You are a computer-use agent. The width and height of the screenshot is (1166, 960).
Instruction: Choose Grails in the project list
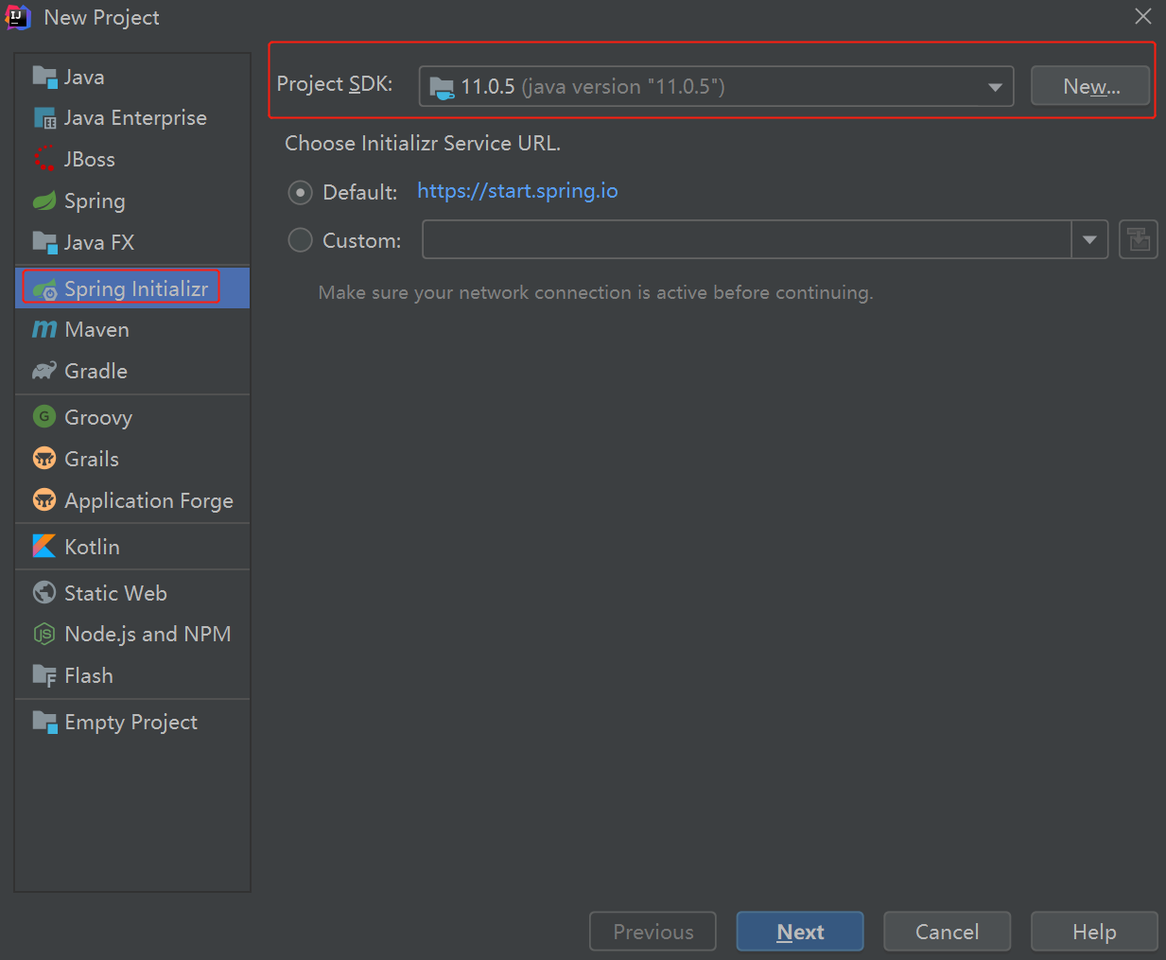91,459
